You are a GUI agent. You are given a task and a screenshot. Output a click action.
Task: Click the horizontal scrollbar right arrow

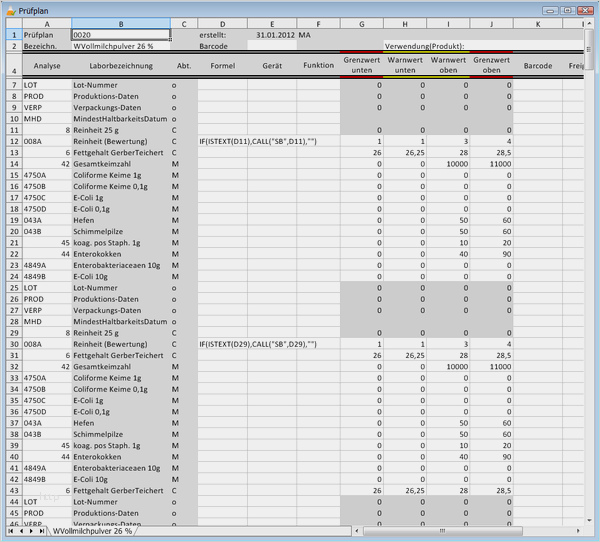[x=578, y=531]
